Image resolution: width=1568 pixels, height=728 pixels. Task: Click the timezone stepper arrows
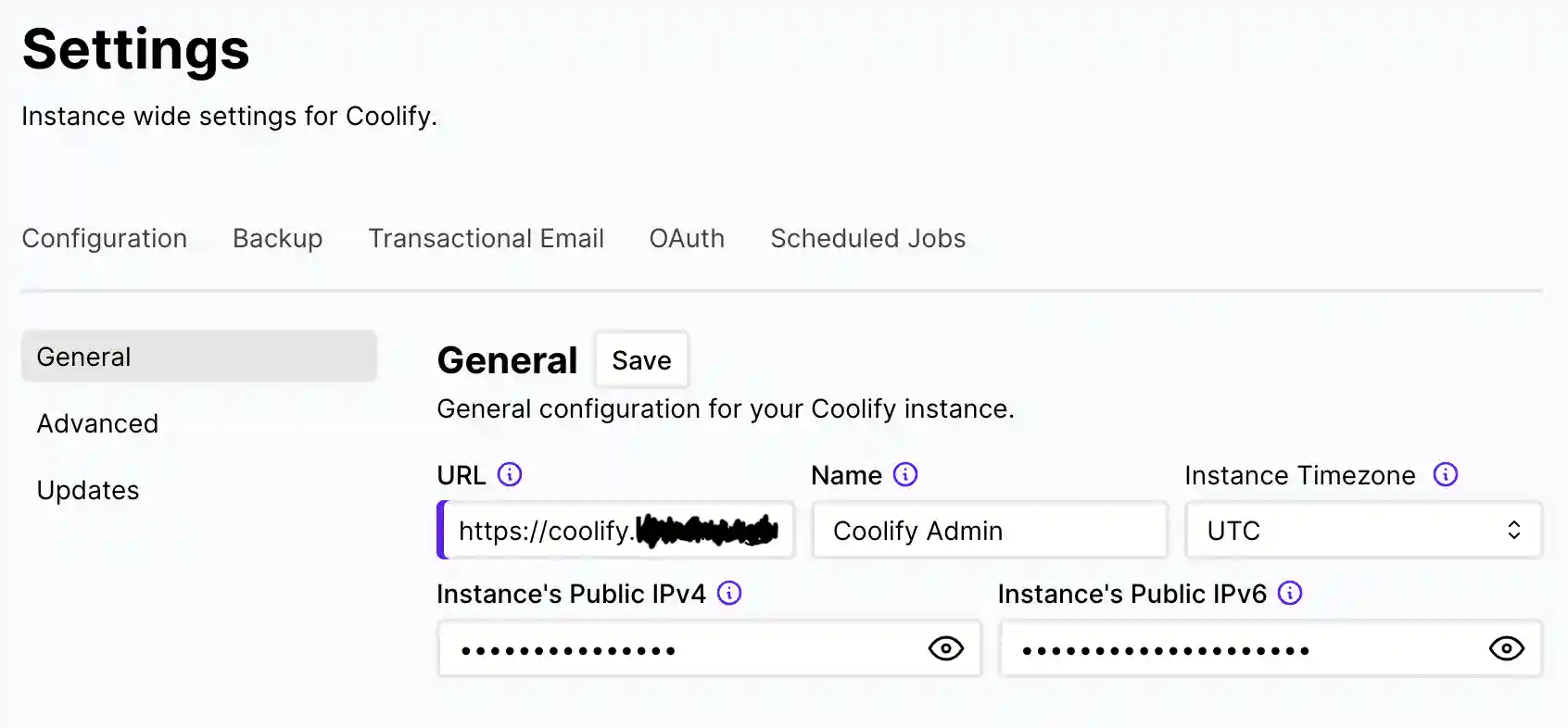pyautogui.click(x=1514, y=530)
